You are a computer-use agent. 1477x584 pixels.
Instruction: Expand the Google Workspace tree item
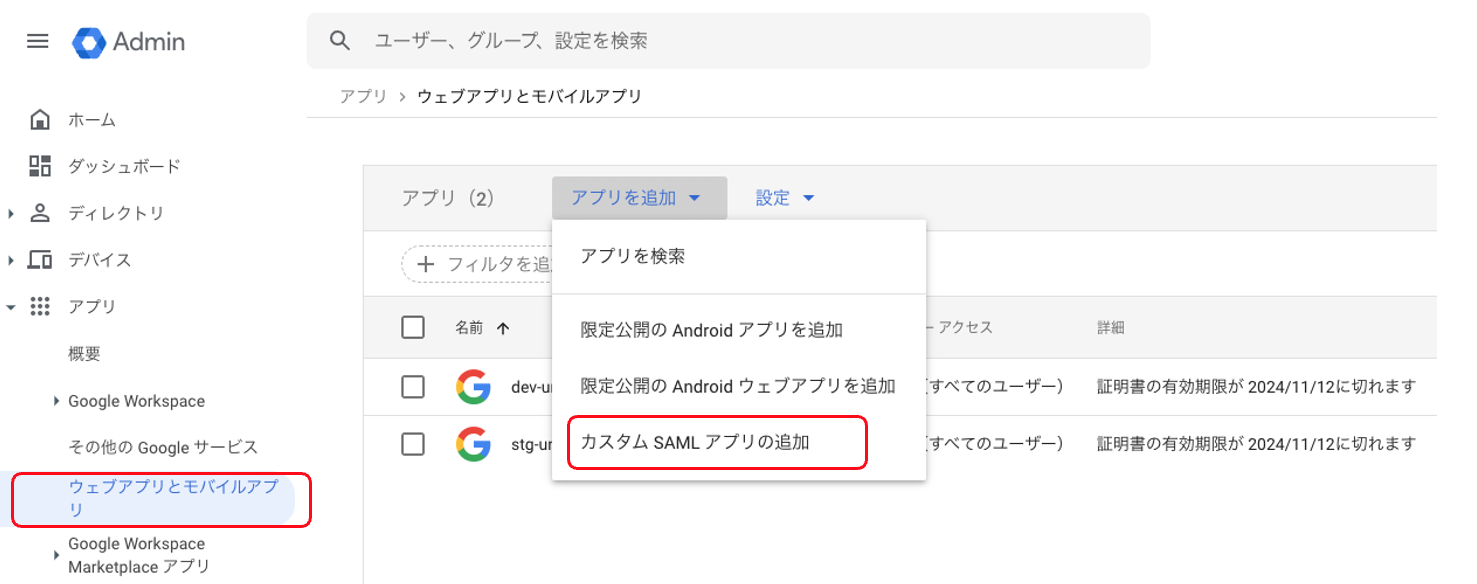coord(56,401)
